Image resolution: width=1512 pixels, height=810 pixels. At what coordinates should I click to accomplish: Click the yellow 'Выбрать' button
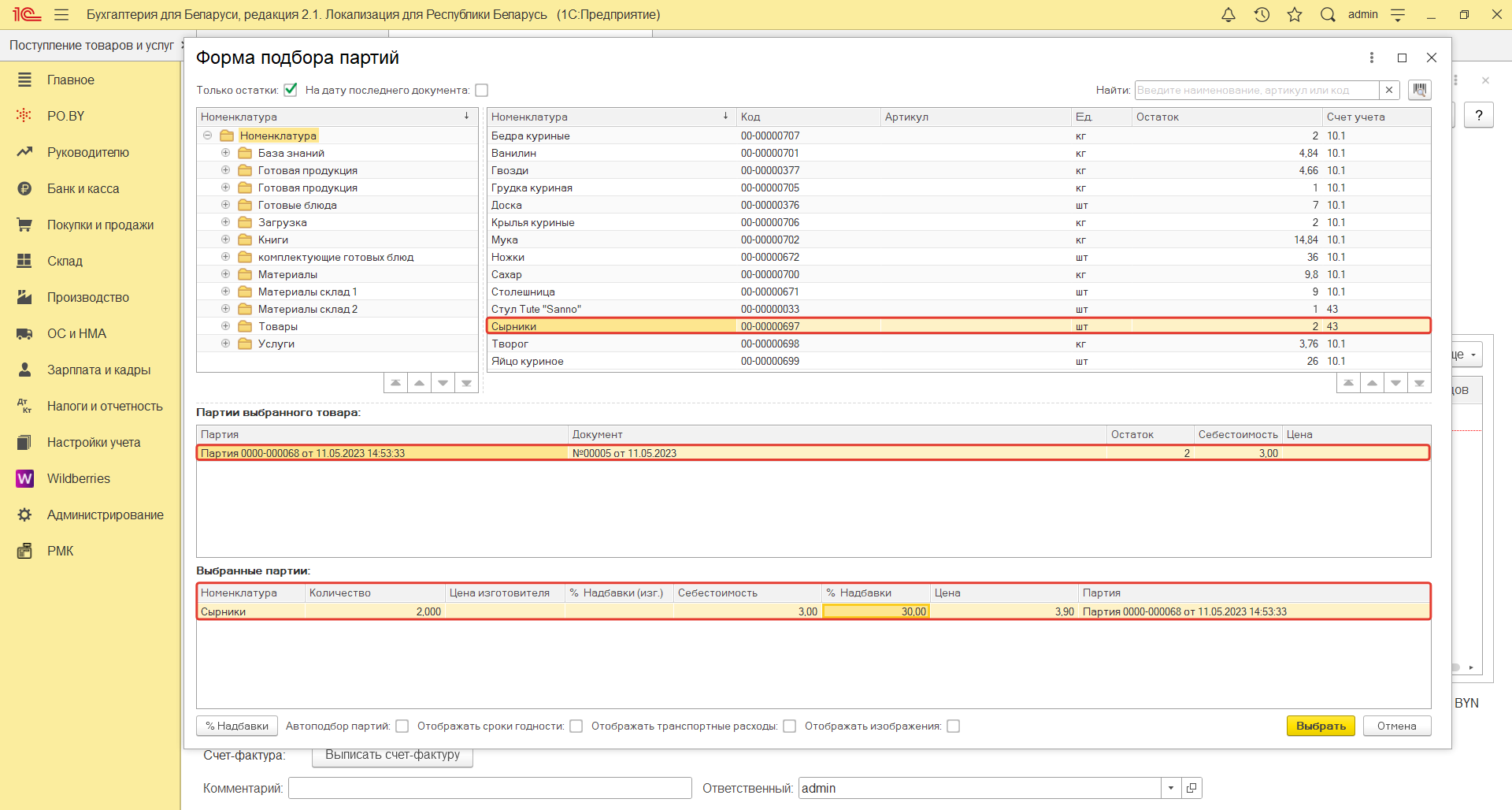(1320, 726)
